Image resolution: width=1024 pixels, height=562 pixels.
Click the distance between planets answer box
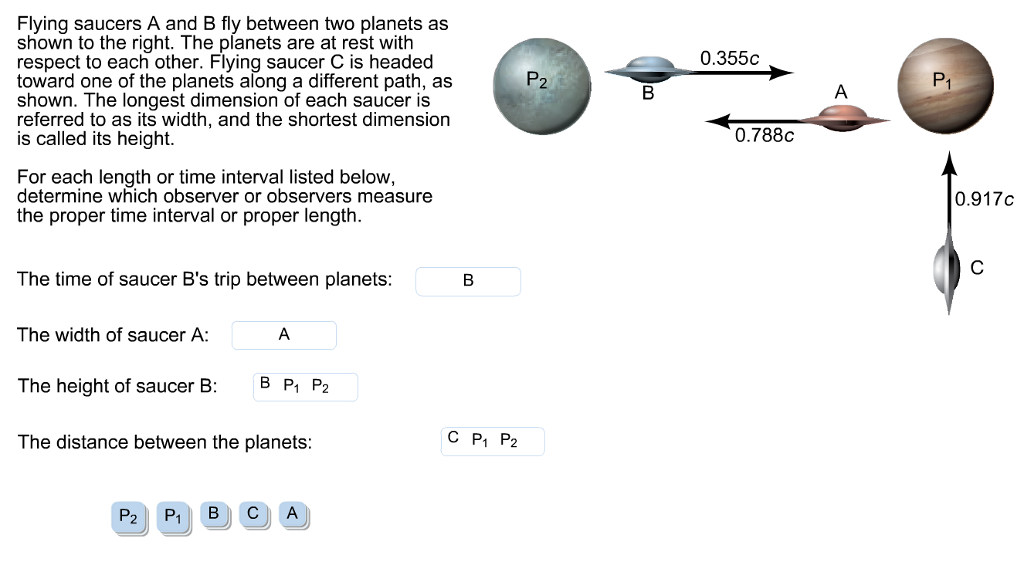point(493,441)
